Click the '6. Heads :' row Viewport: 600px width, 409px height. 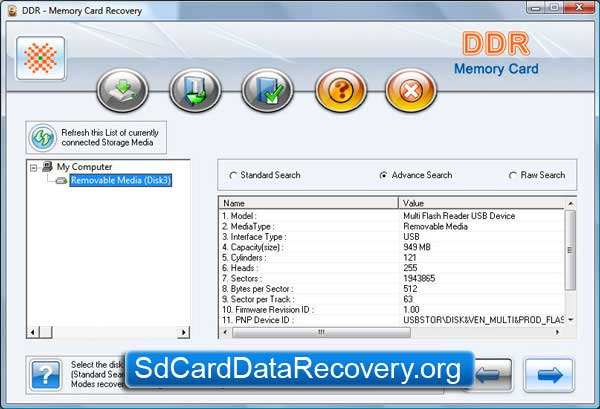coord(392,268)
